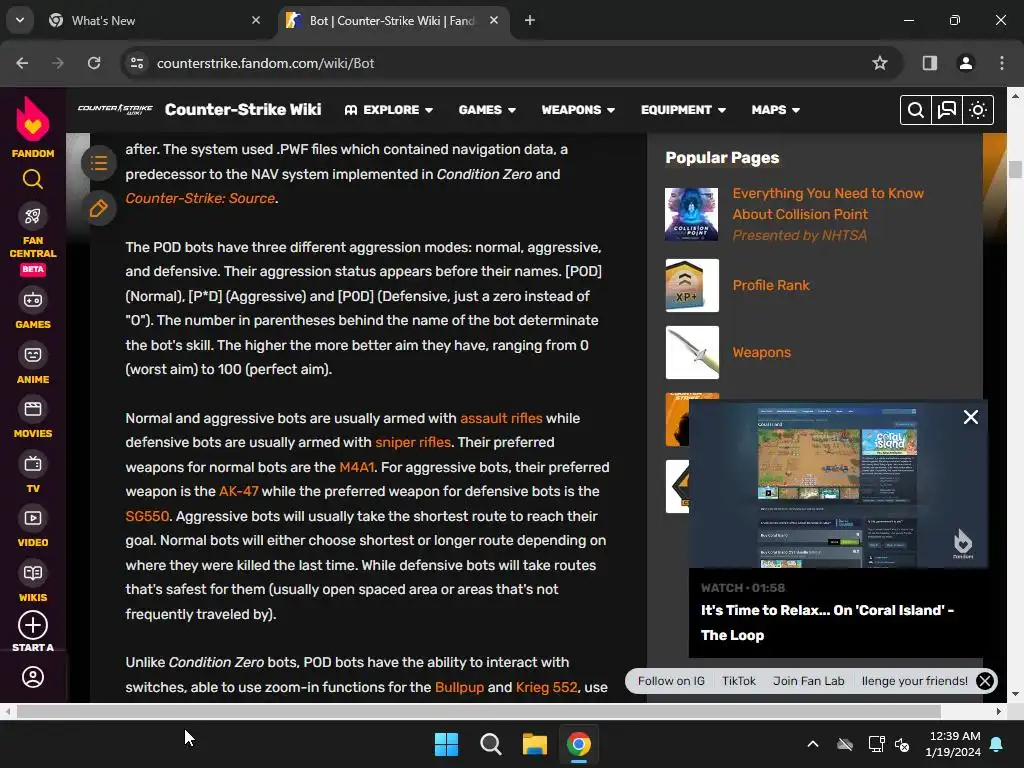Expand the Explore dropdown menu

(x=389, y=110)
